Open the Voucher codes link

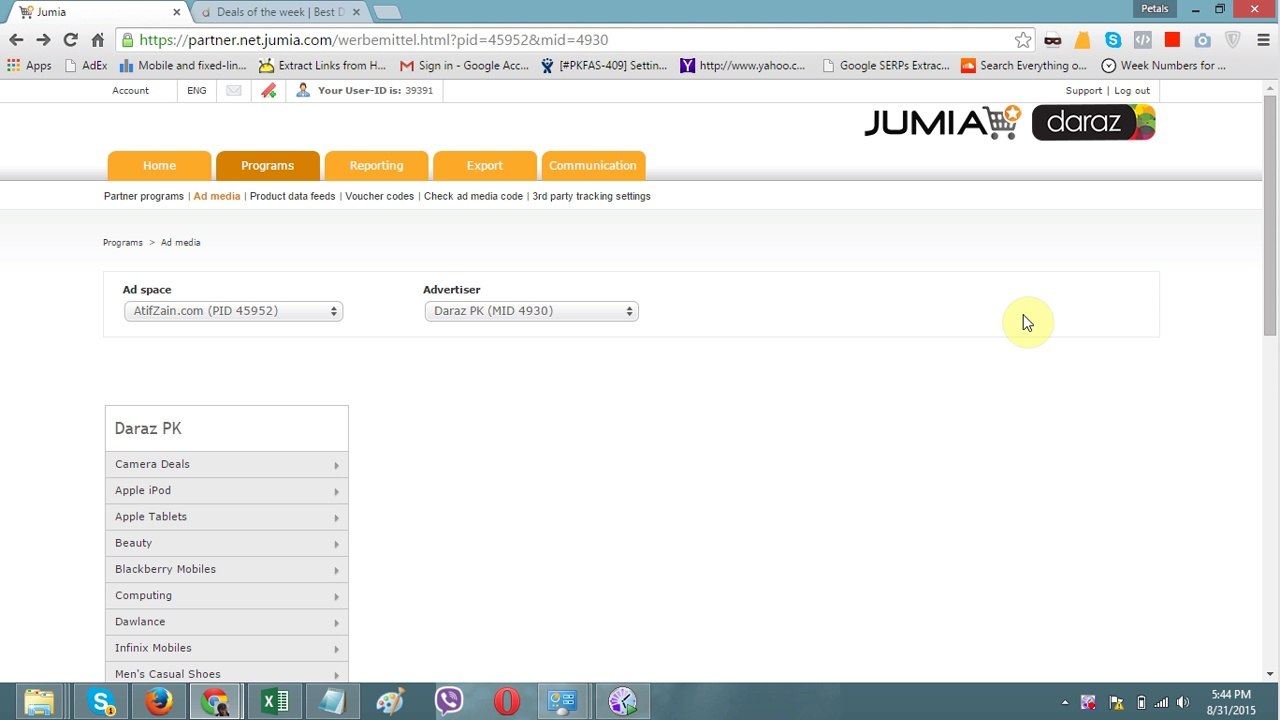(x=379, y=196)
